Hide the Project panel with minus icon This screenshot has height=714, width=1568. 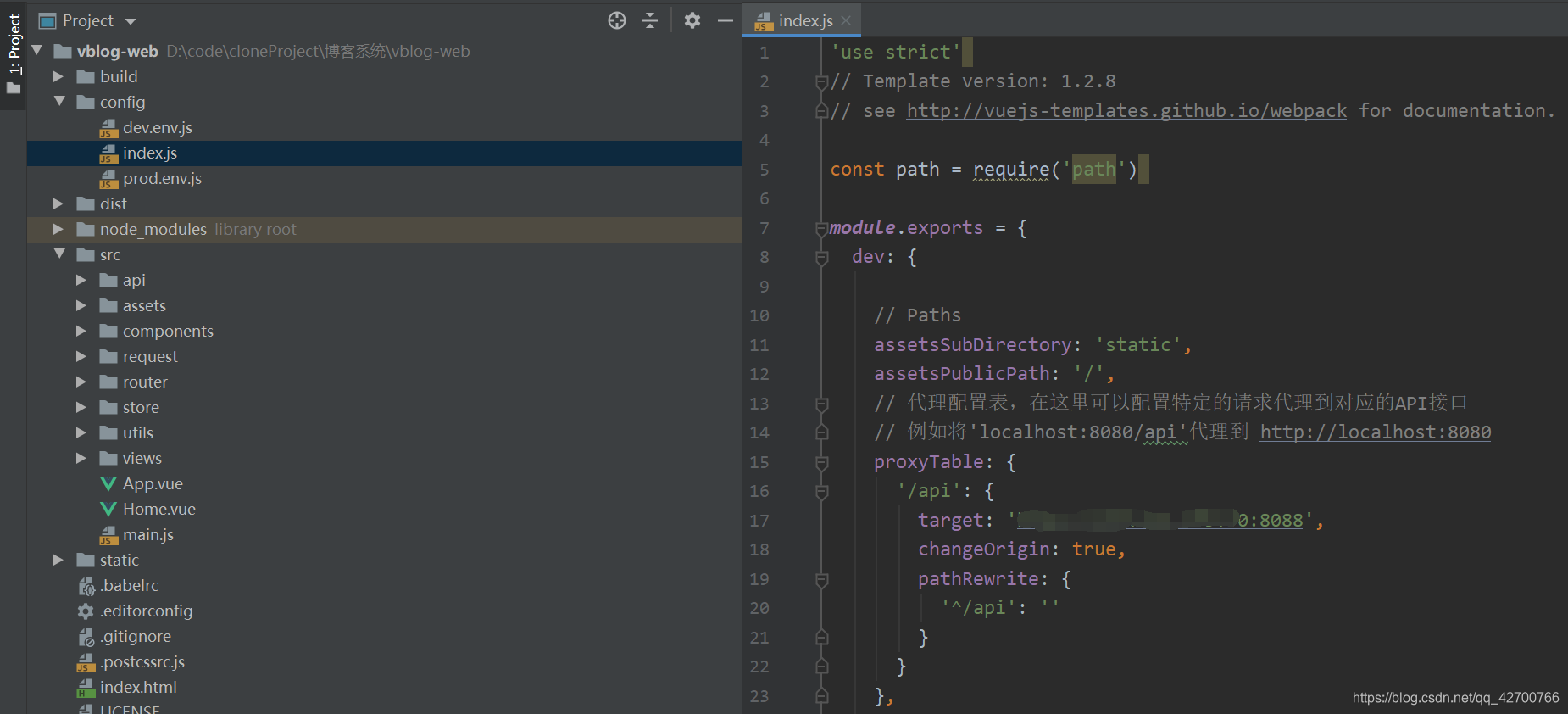click(725, 20)
